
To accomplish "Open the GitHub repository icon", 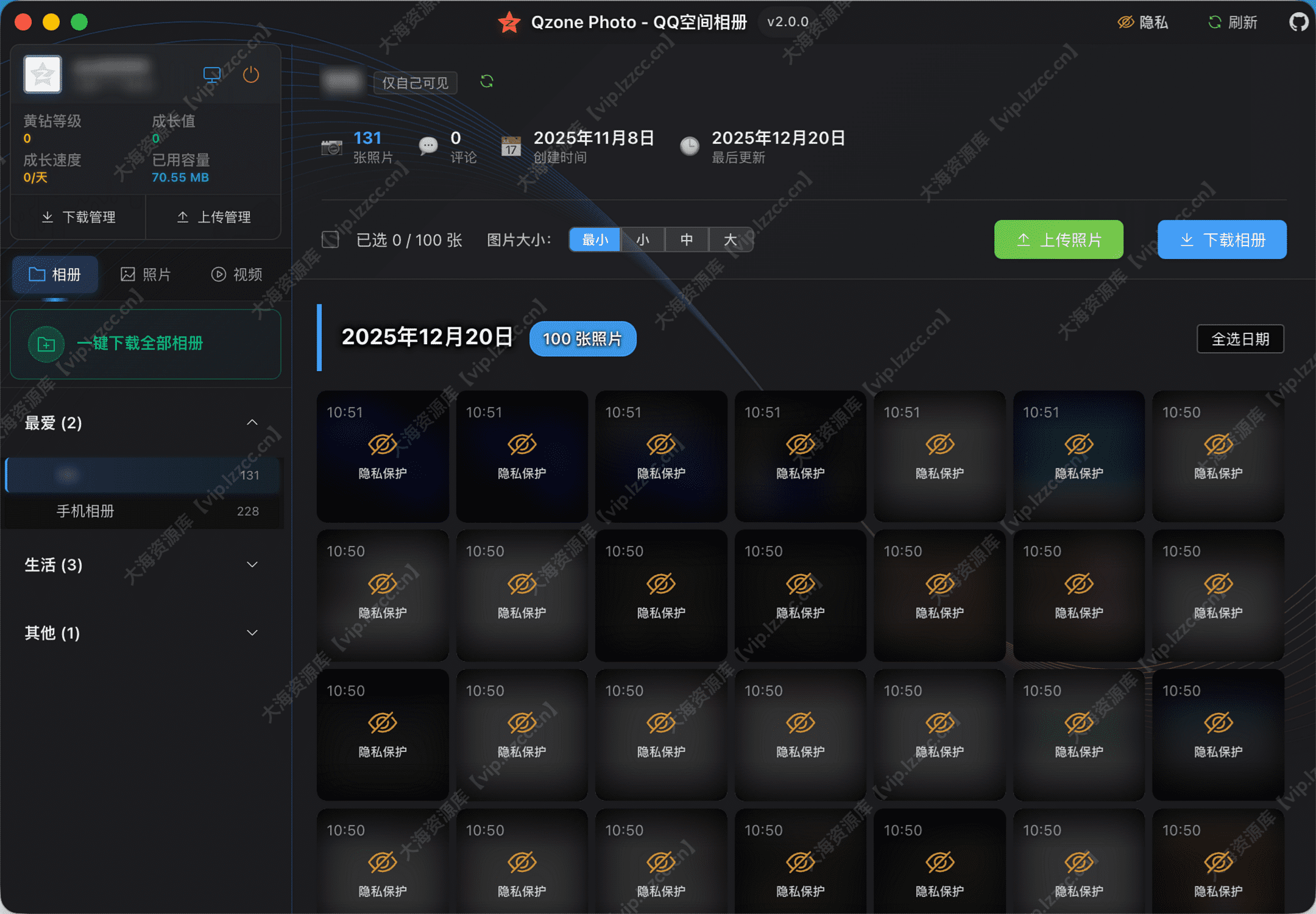I will (1298, 23).
